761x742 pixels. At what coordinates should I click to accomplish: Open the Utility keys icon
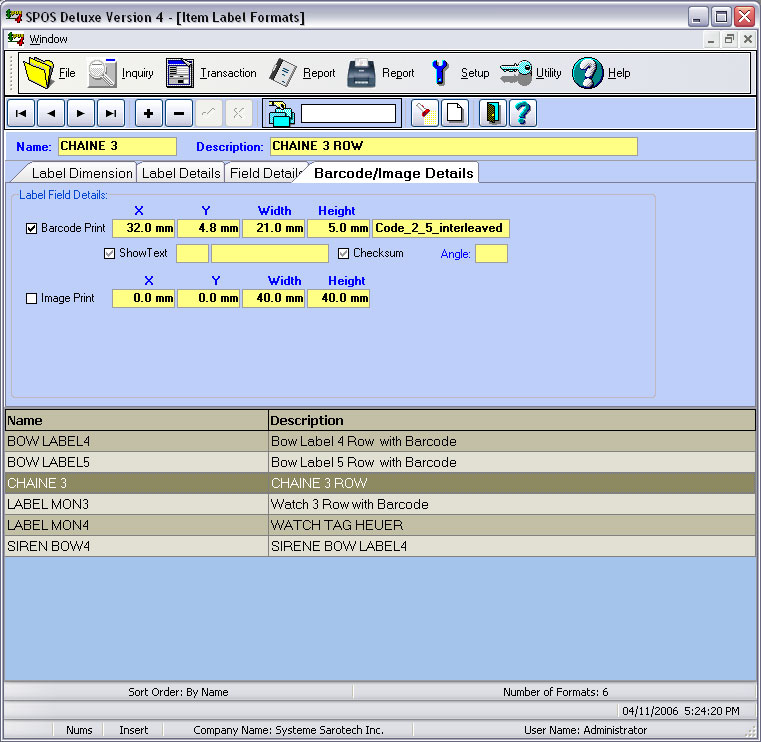(516, 73)
